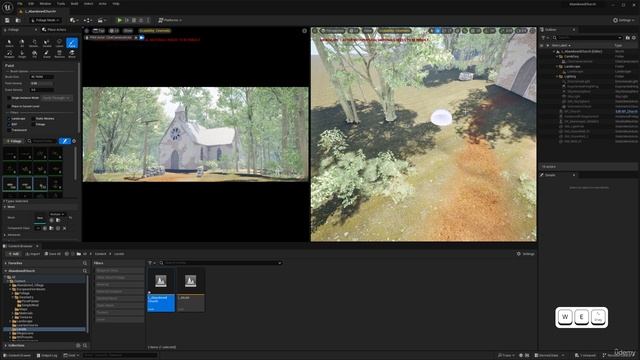This screenshot has width=640, height=360.
Task: Expand the Collections section
Action: click(6, 345)
